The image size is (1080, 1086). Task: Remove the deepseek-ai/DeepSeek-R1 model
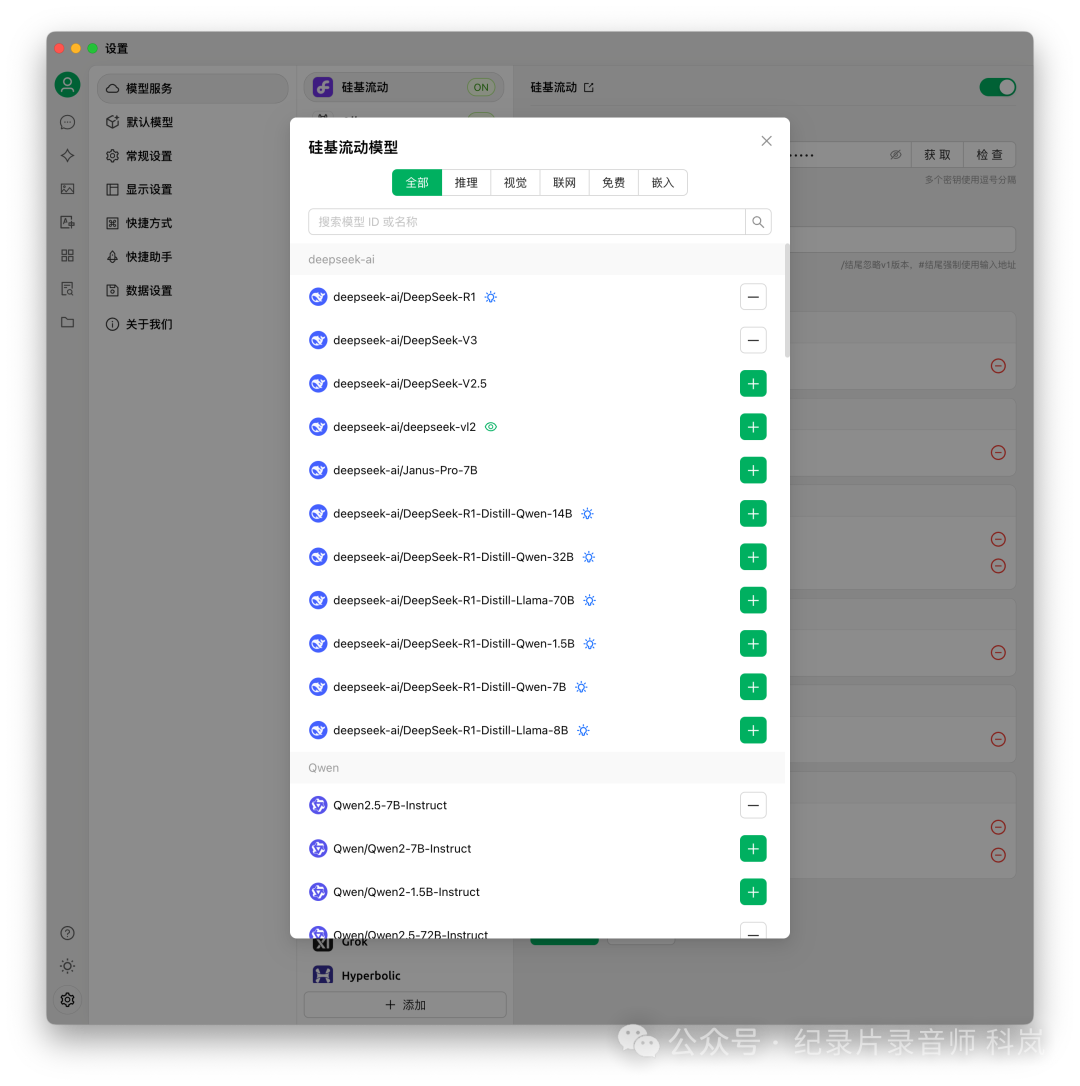point(753,297)
